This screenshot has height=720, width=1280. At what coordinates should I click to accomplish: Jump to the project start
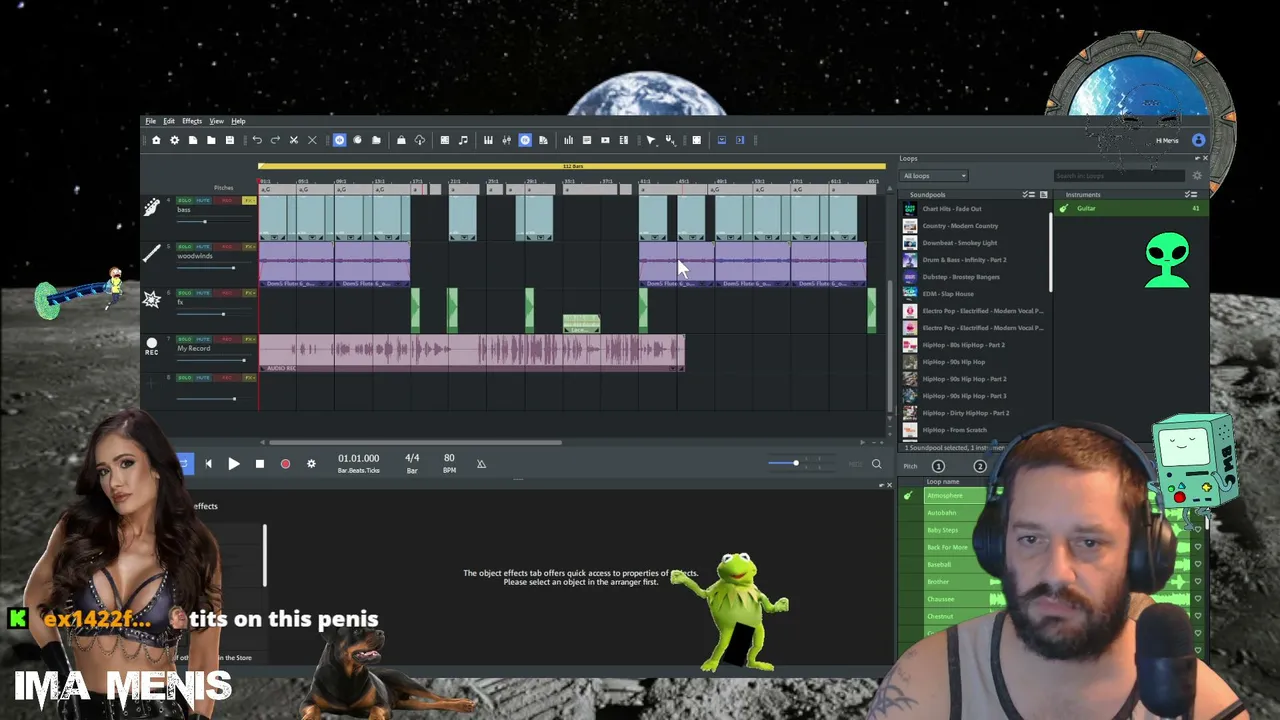208,464
